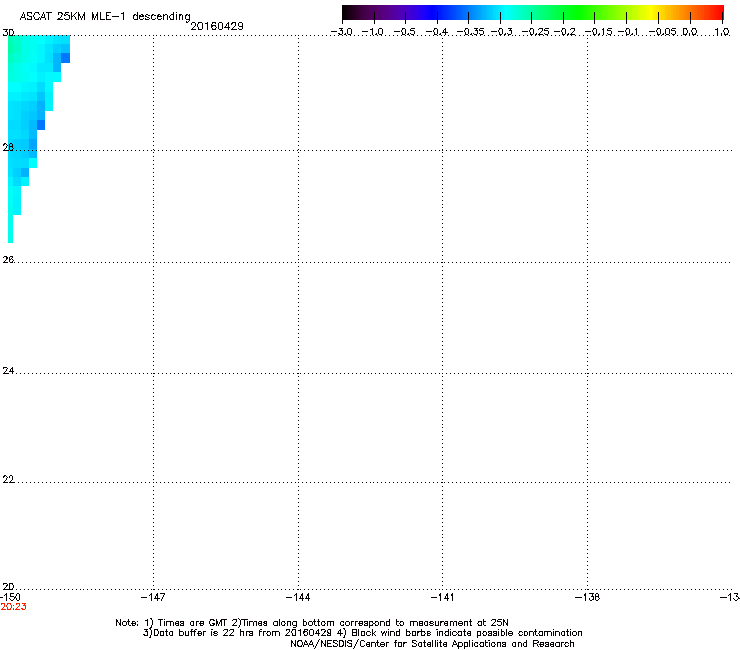The width and height of the screenshot is (740, 650).
Task: Click the date label 20160429 at top
Action: (x=217, y=26)
